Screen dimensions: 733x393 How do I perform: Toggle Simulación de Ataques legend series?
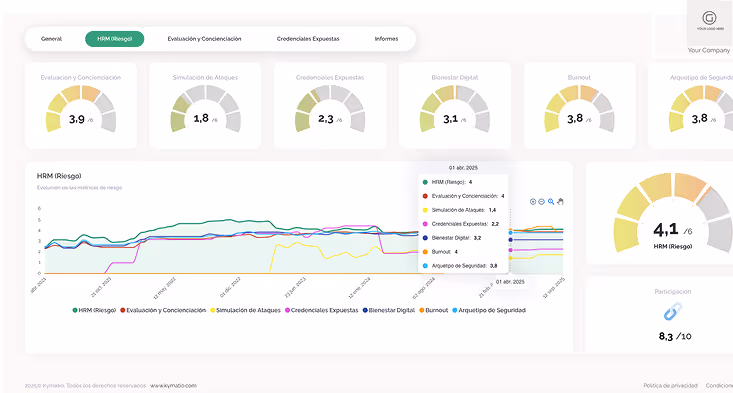point(245,310)
